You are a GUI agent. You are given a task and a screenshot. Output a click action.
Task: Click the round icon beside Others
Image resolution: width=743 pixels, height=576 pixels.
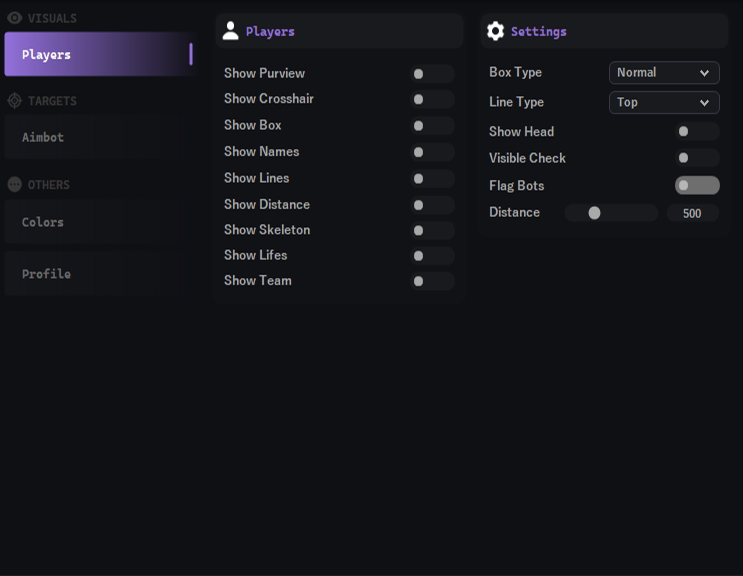tap(14, 185)
